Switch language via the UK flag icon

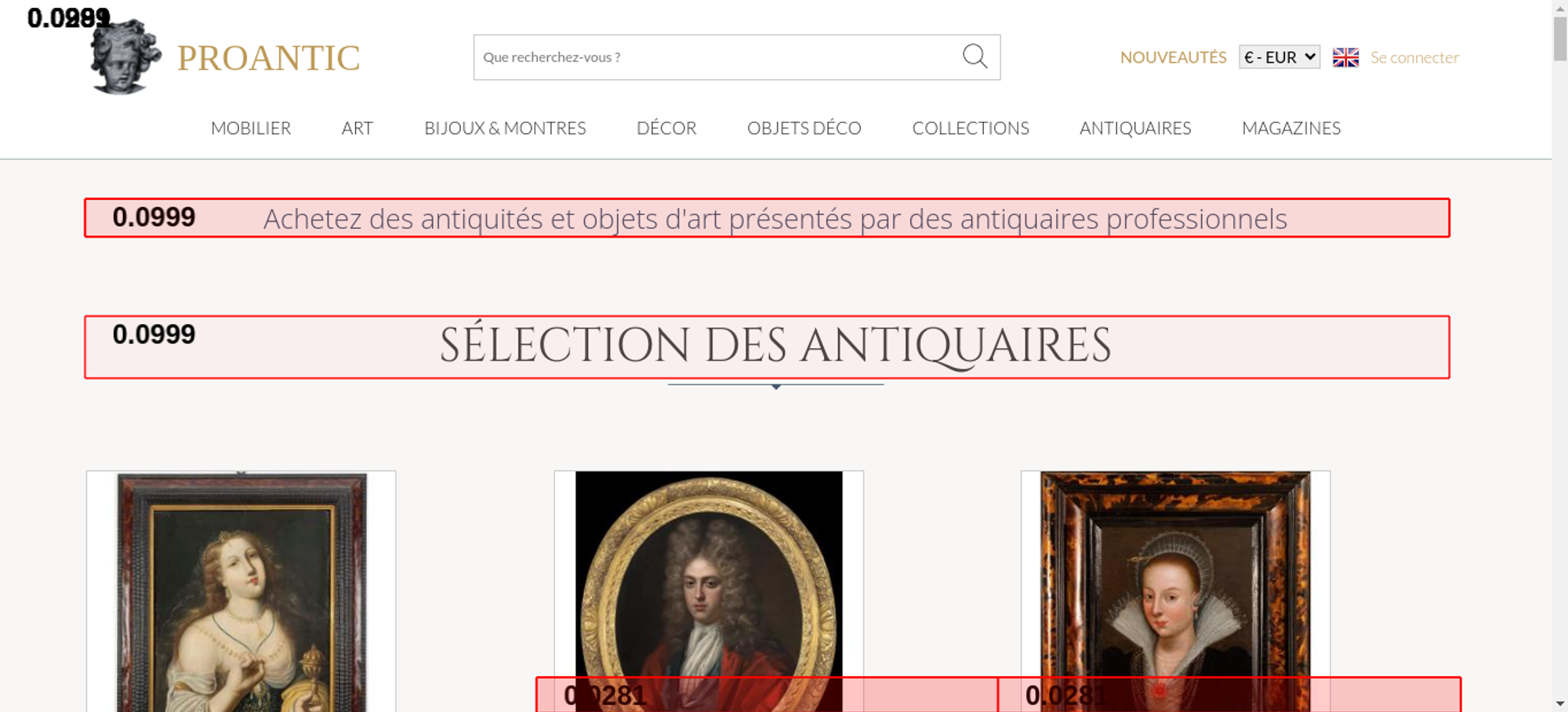click(1345, 57)
